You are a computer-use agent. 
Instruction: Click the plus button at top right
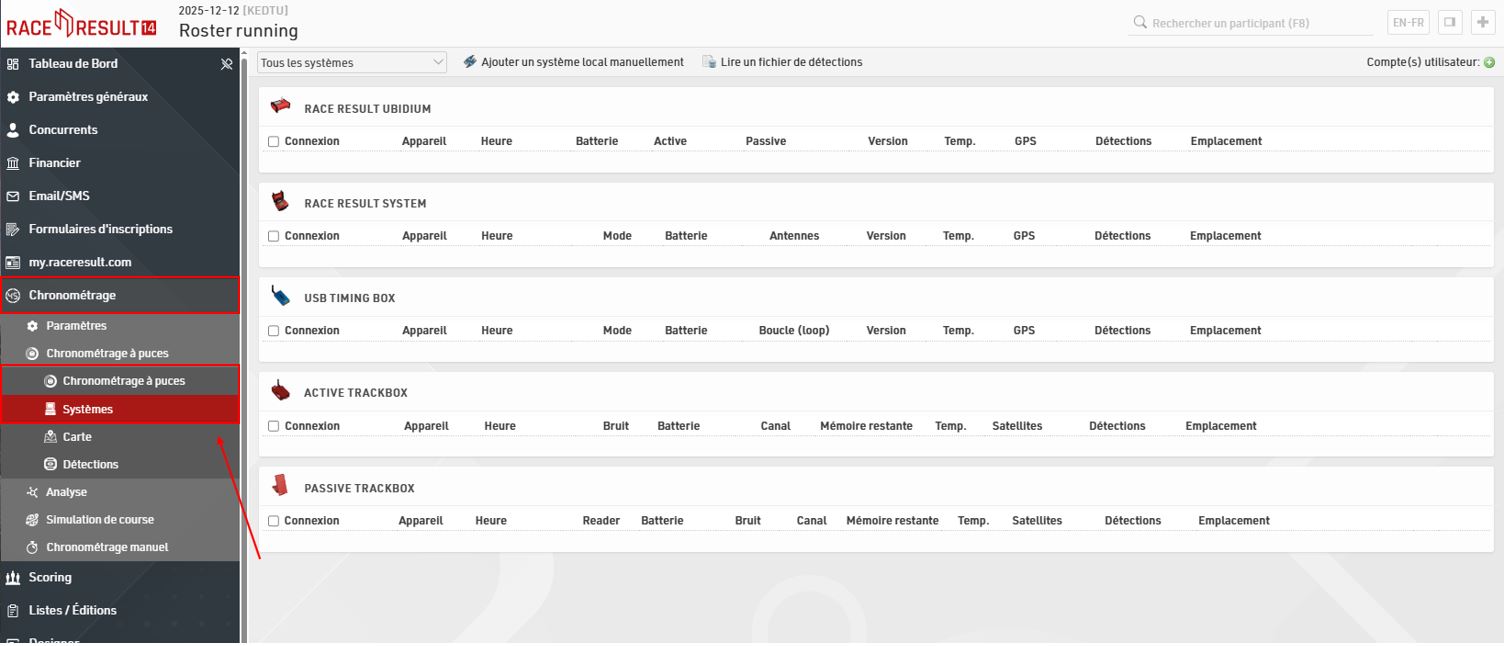(x=1482, y=23)
